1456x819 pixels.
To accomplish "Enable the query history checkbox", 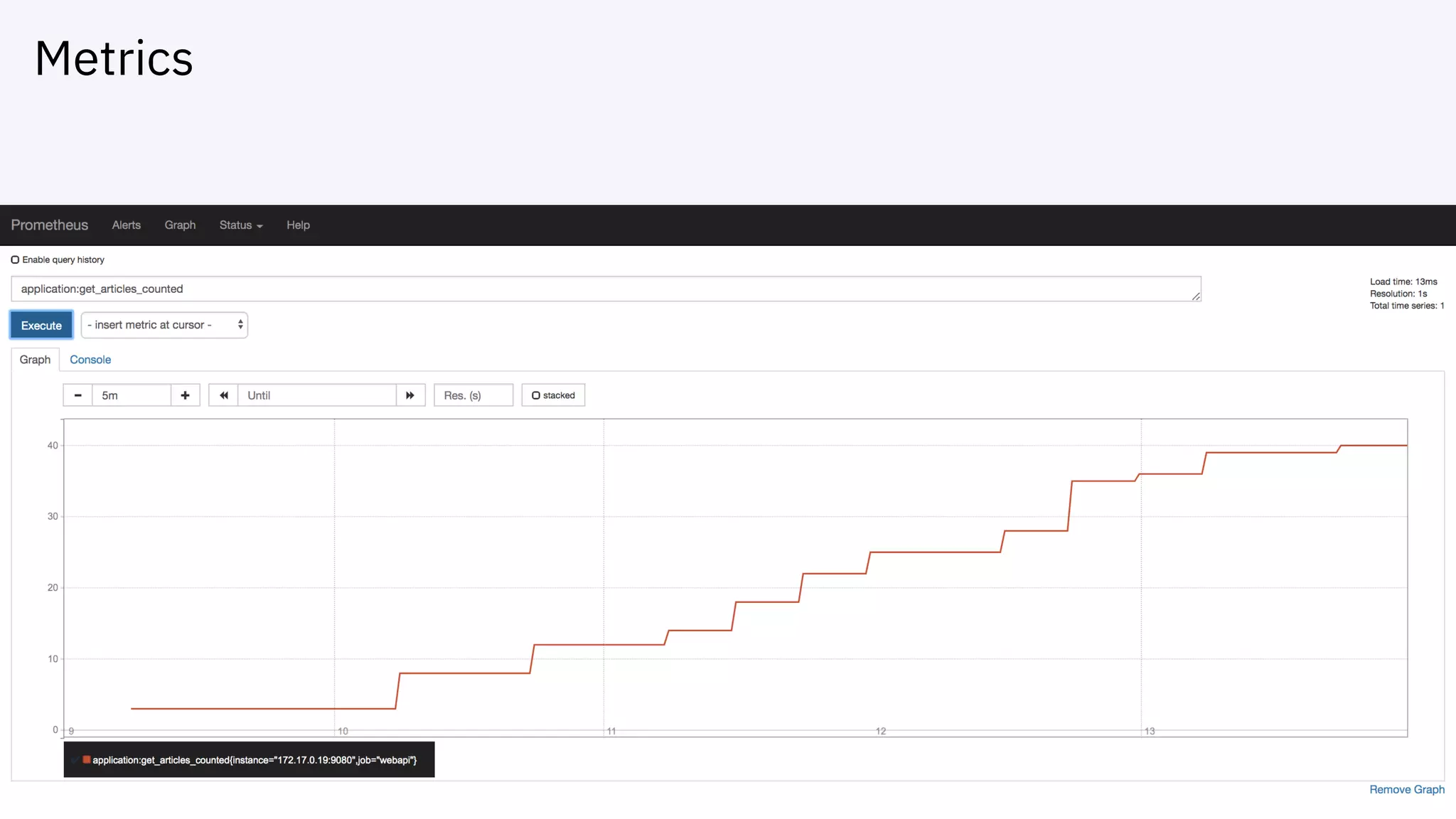I will pyautogui.click(x=15, y=259).
